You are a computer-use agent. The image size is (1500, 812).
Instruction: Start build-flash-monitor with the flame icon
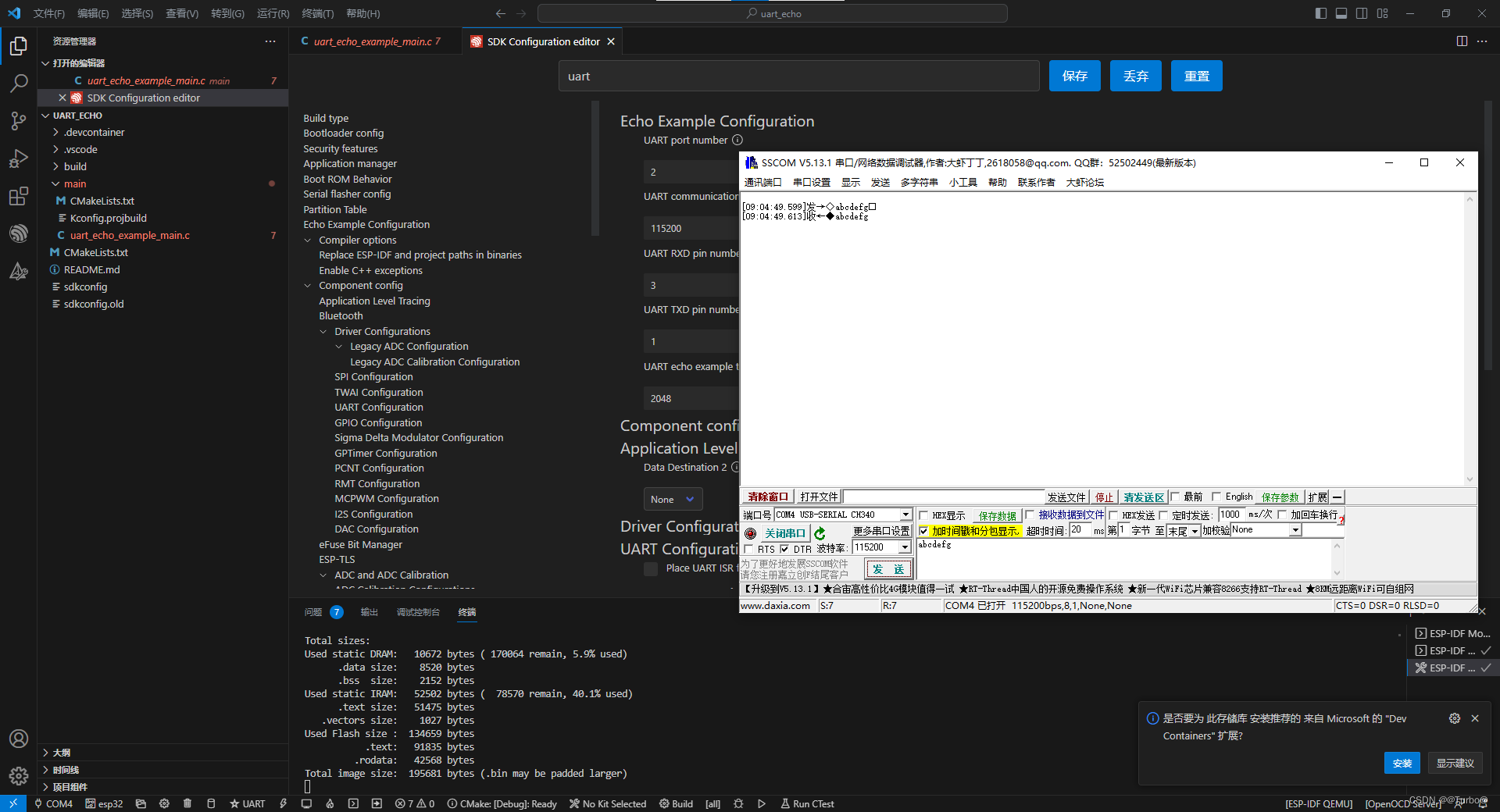[330, 803]
